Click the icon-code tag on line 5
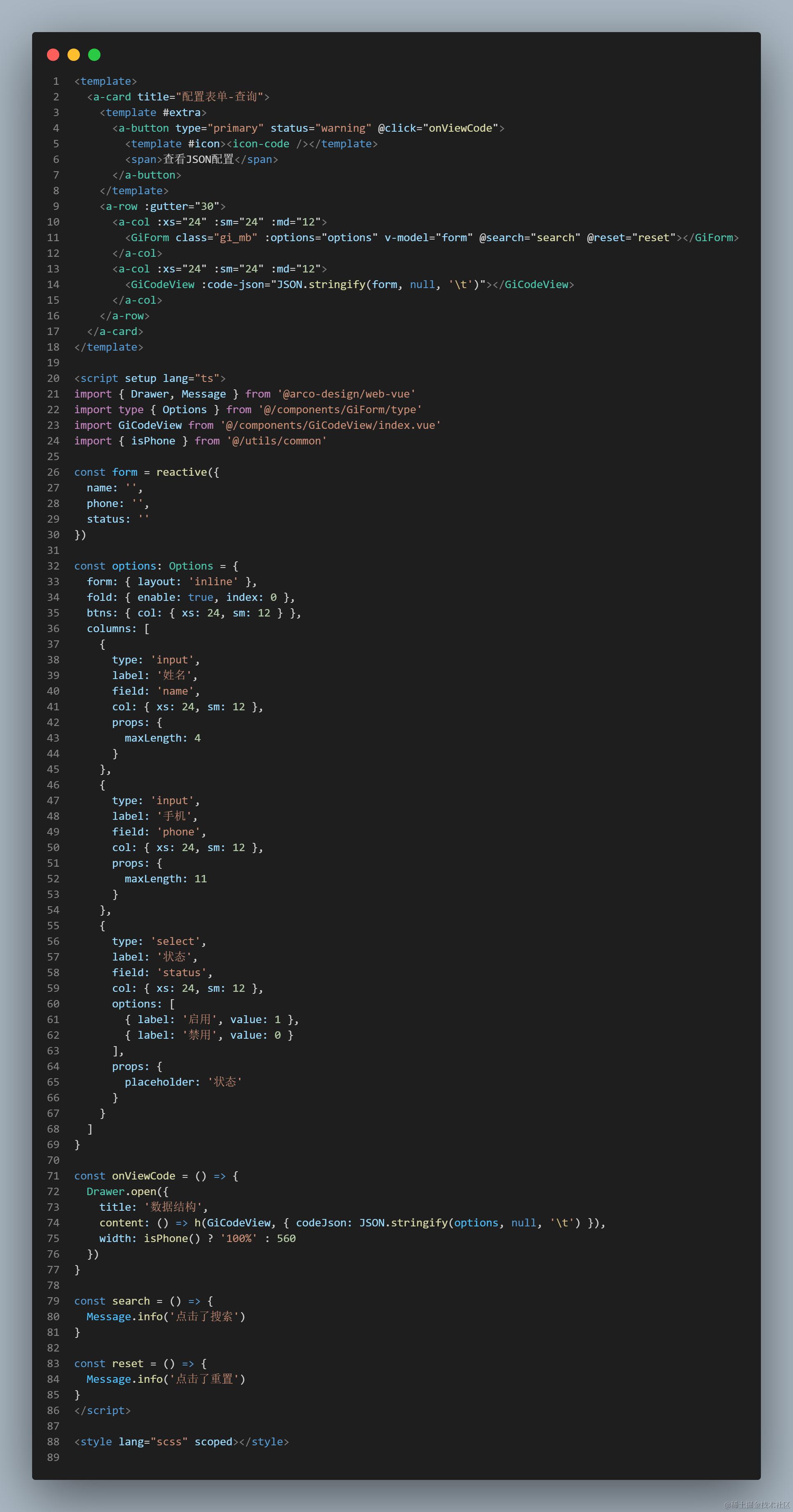The height and width of the screenshot is (1512, 793). 261,144
